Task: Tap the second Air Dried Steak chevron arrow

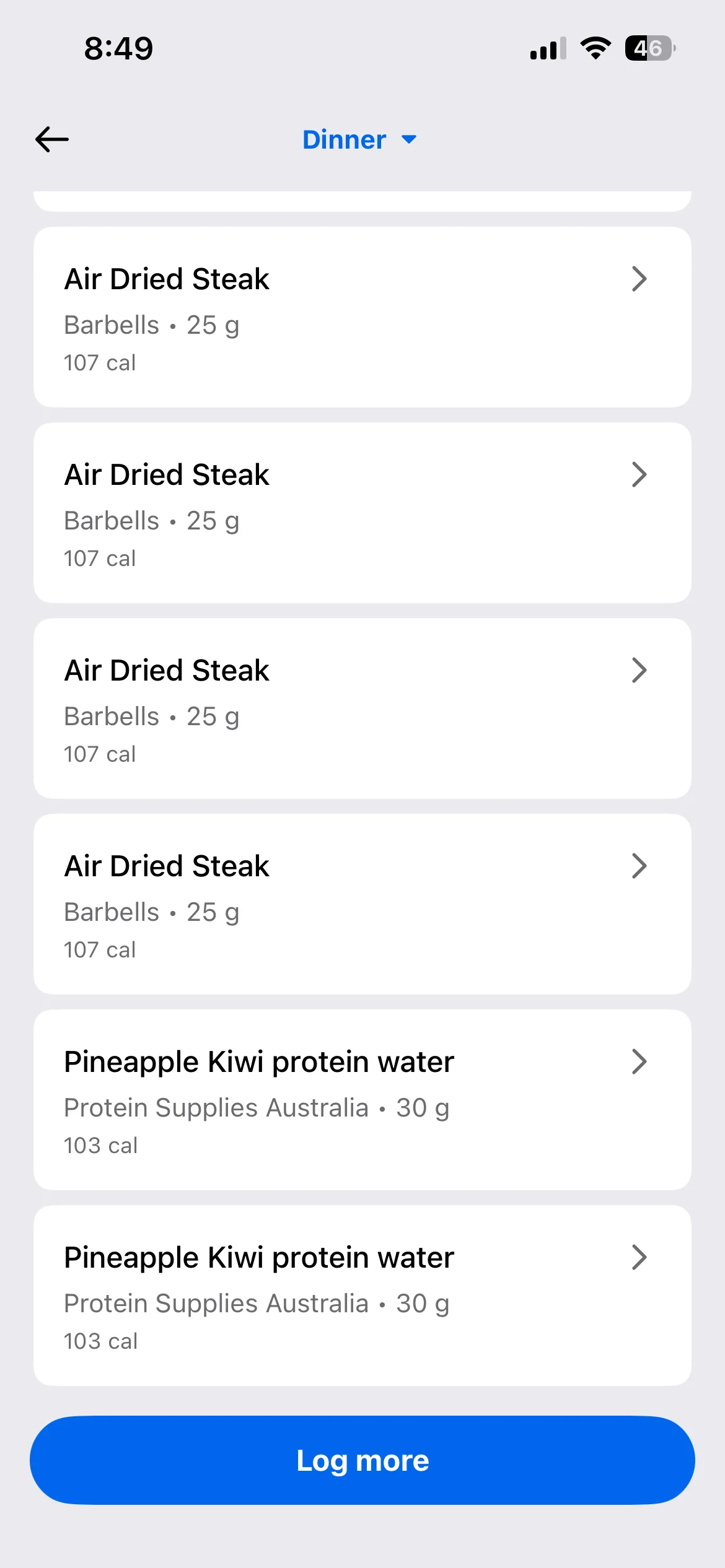Action: click(x=639, y=475)
